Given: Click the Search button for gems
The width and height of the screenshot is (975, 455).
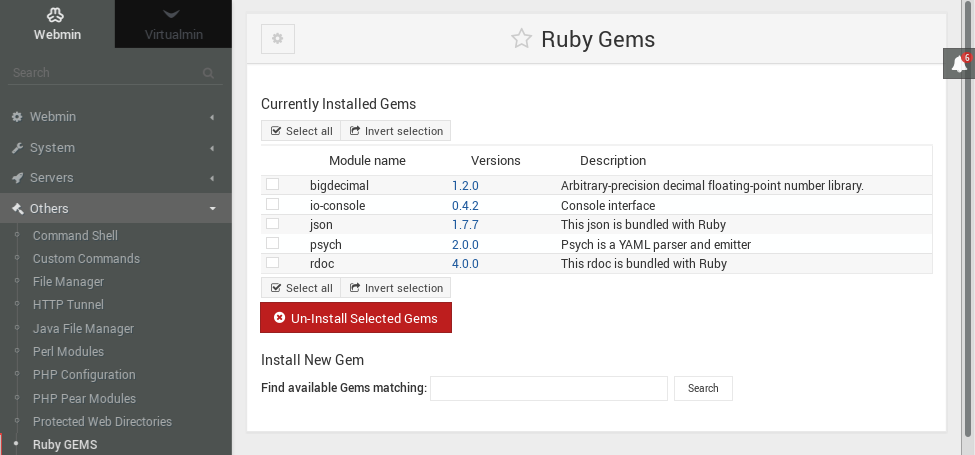Looking at the screenshot, I should [x=703, y=388].
